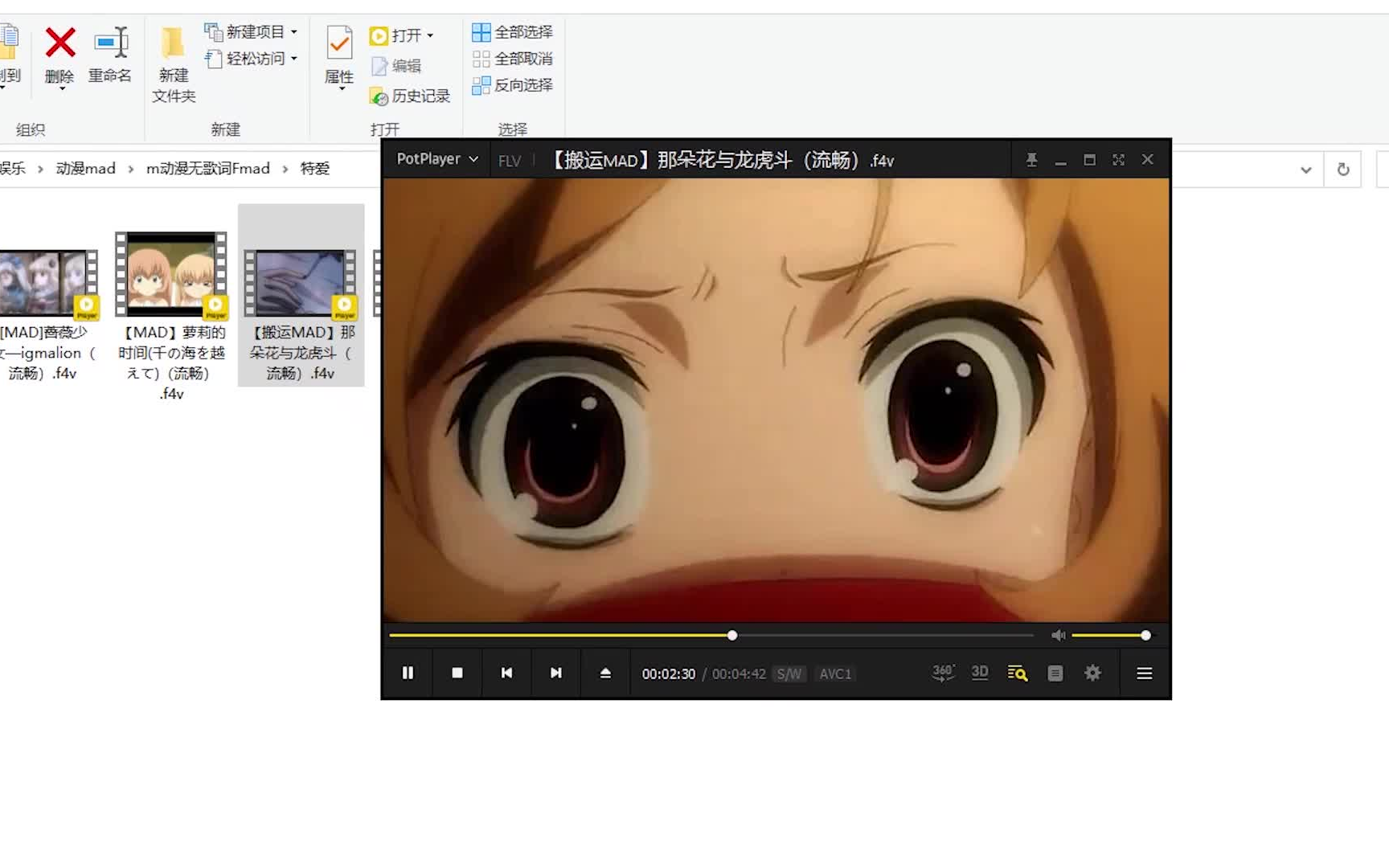The width and height of the screenshot is (1389, 868).
Task: Expand the Delete dropdown arrow
Action: click(x=61, y=88)
